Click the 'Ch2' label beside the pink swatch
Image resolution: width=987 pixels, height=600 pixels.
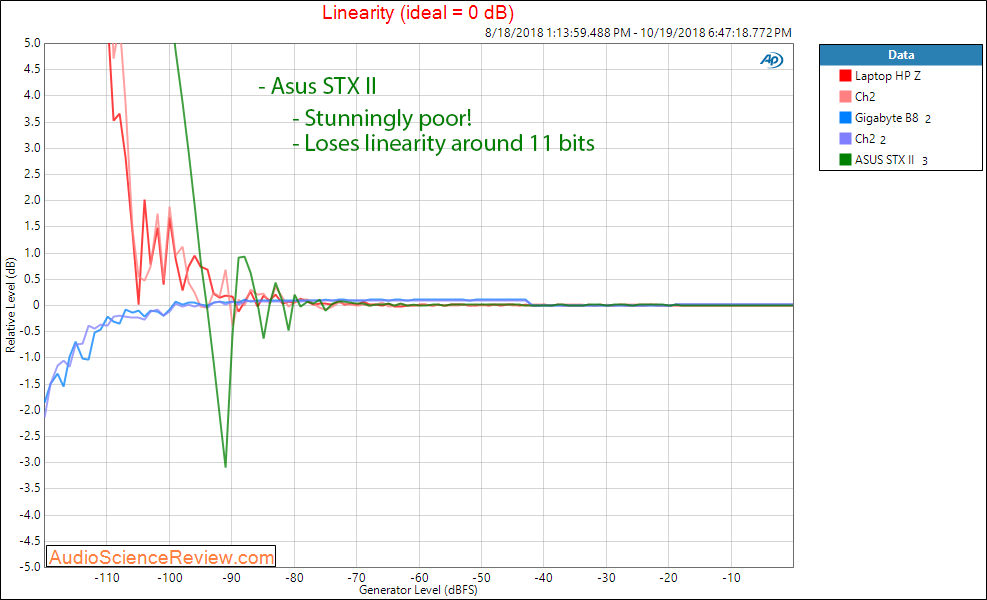(865, 96)
